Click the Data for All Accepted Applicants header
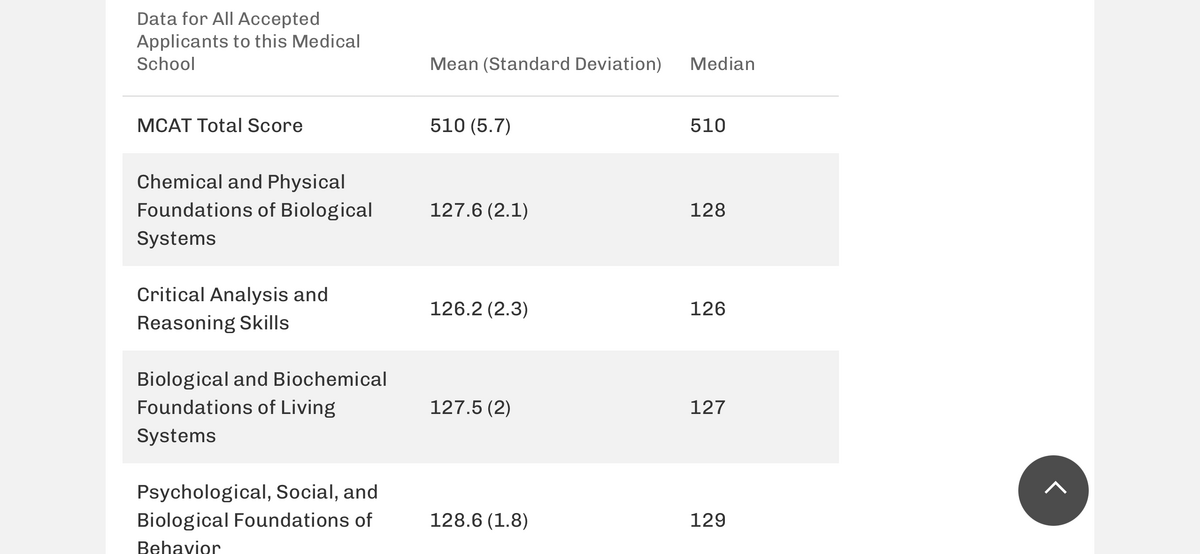 [249, 41]
